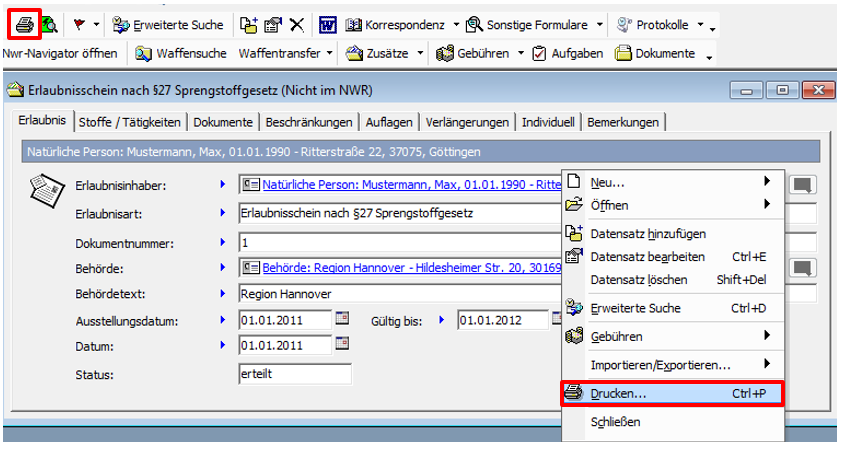Viewport: 842px width, 449px height.
Task: Choose Datensatz bearbeiten from context menu
Action: 647,256
